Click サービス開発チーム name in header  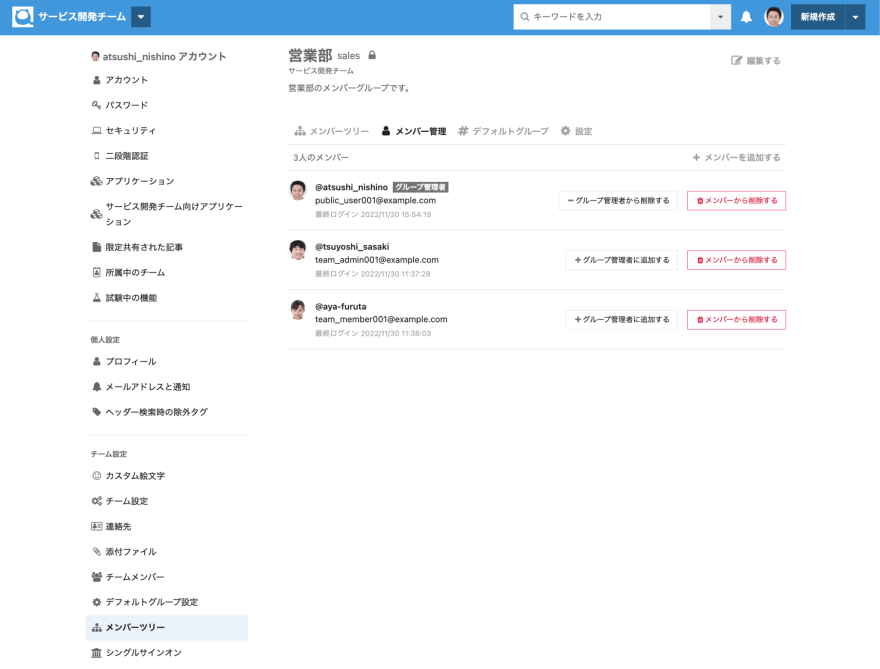click(x=82, y=17)
